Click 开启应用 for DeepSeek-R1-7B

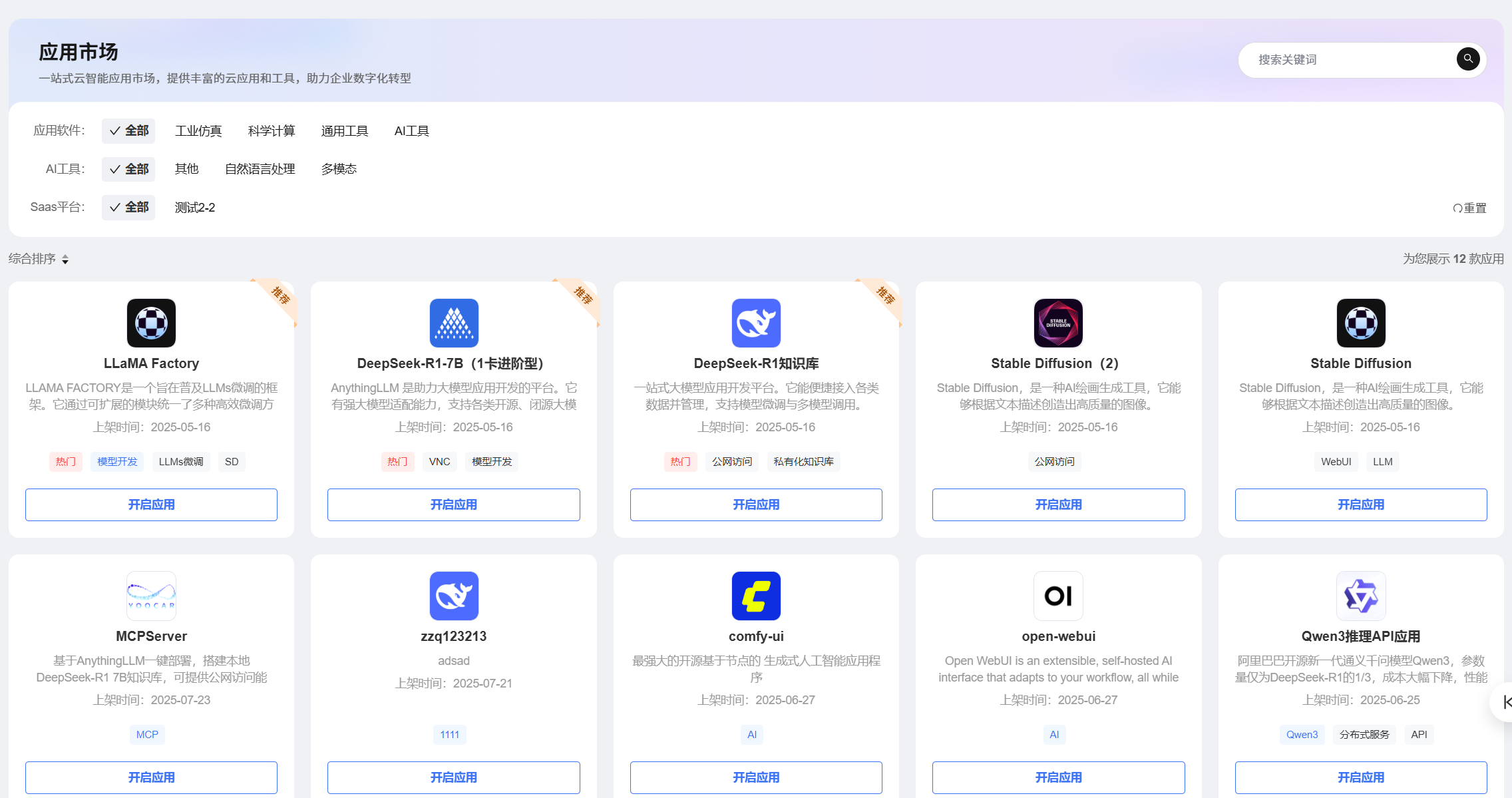[x=454, y=504]
